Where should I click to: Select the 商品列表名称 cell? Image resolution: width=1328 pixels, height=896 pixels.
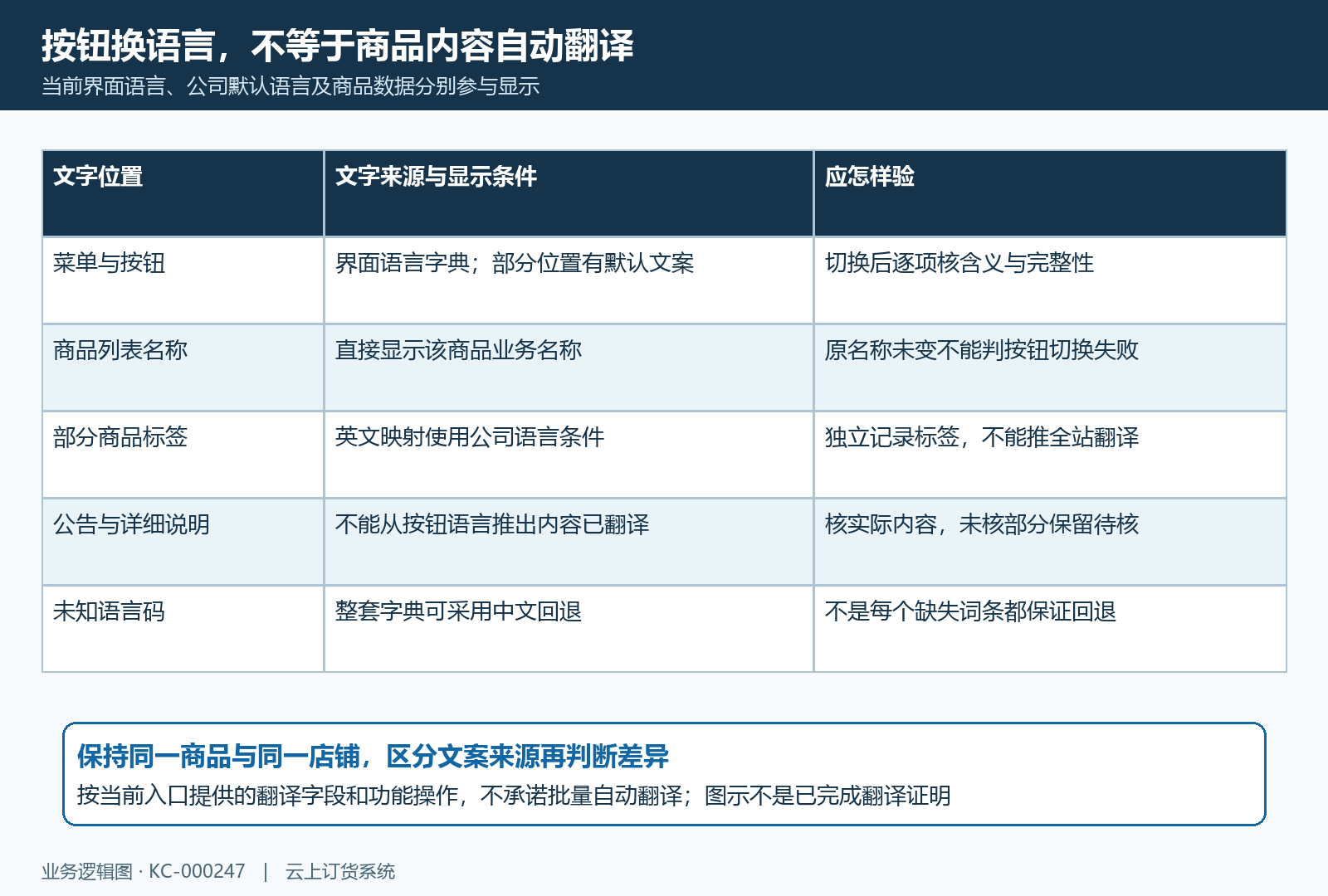coord(183,368)
